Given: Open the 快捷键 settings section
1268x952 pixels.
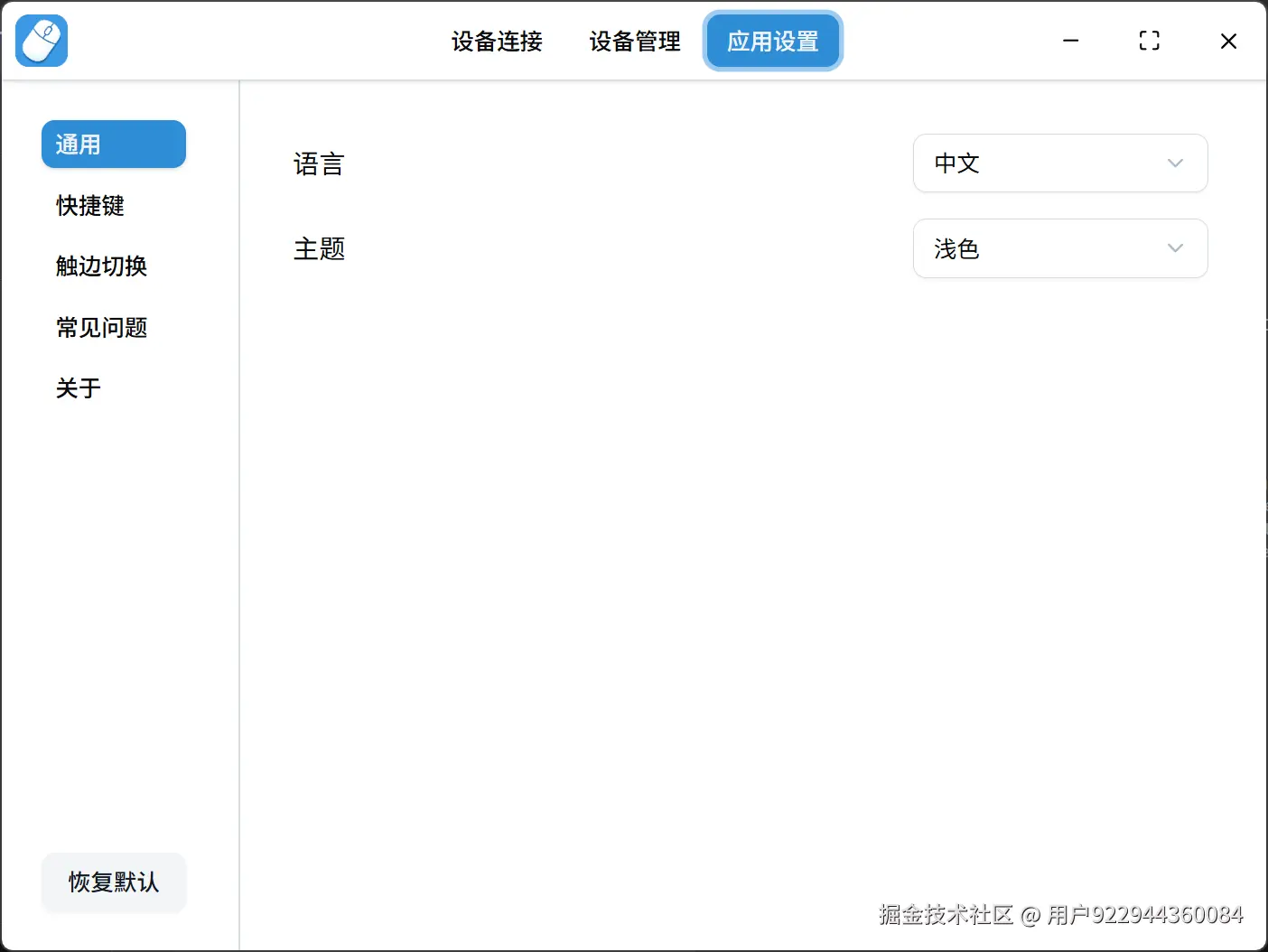Looking at the screenshot, I should click(90, 206).
